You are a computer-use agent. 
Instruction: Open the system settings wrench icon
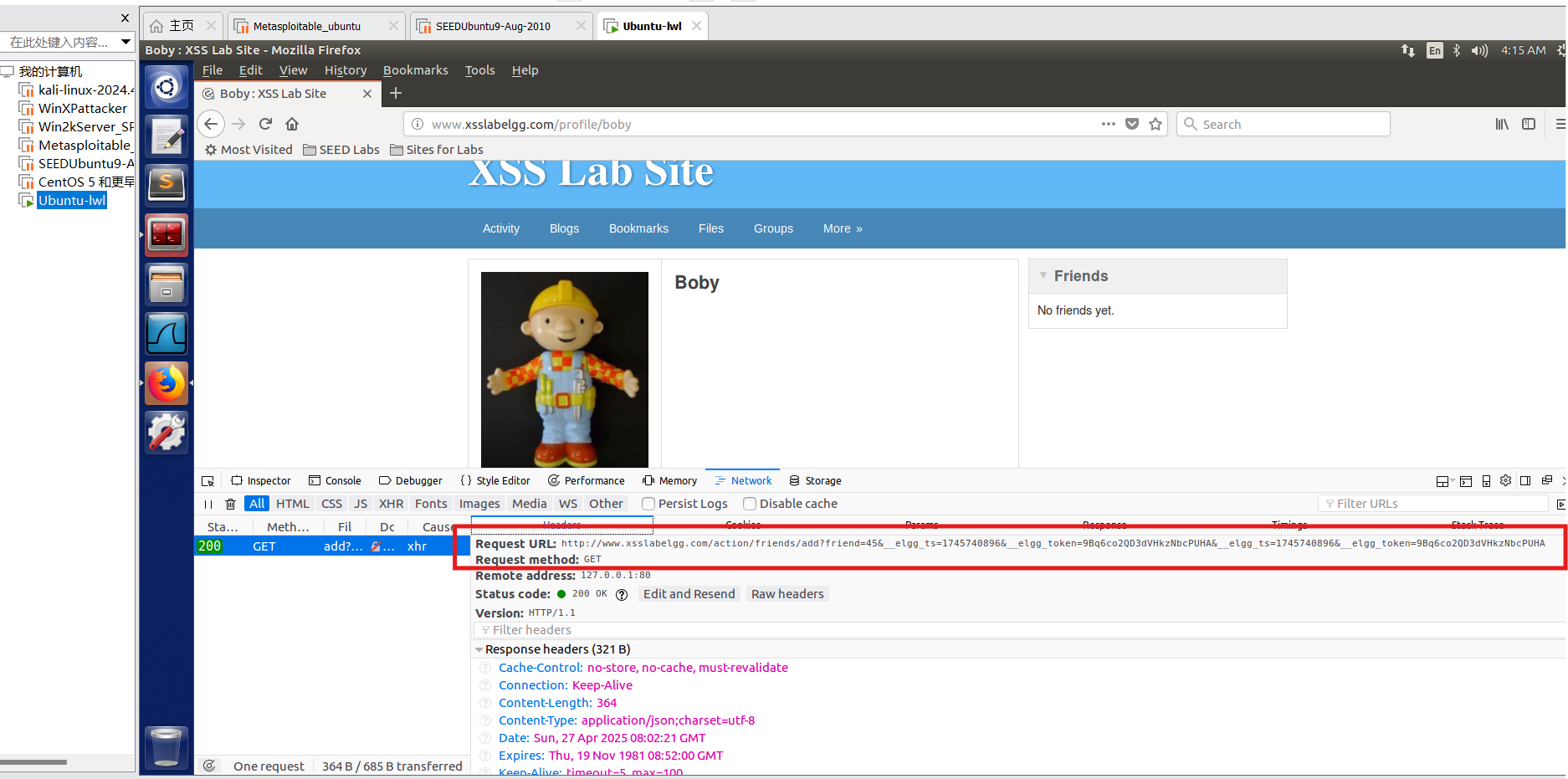[167, 433]
